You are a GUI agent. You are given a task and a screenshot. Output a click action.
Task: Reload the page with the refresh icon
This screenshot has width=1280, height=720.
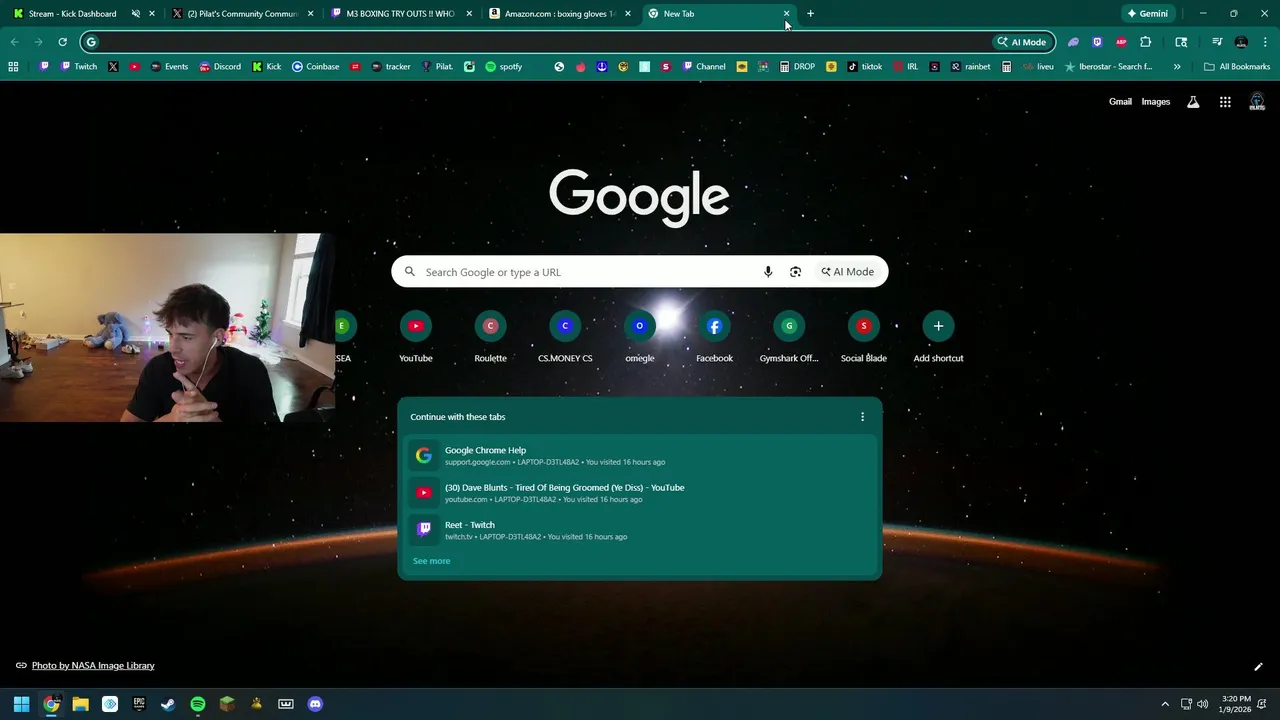click(x=62, y=42)
